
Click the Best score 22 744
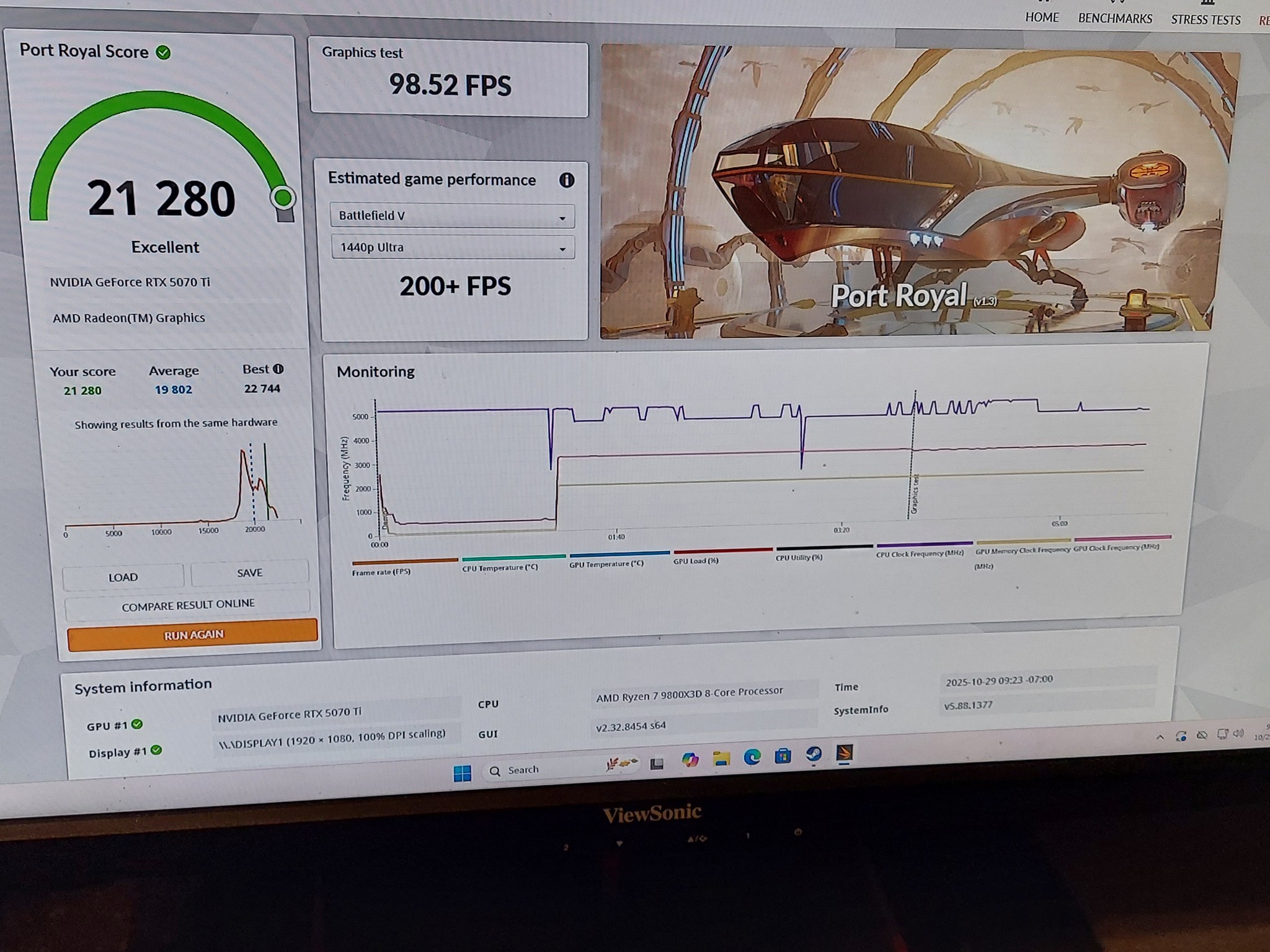[262, 389]
